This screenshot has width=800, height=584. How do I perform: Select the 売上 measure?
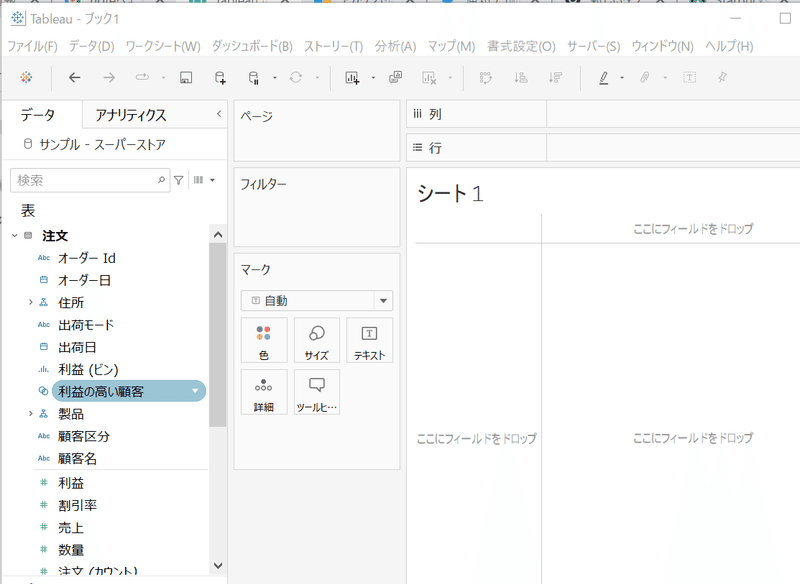[71, 528]
